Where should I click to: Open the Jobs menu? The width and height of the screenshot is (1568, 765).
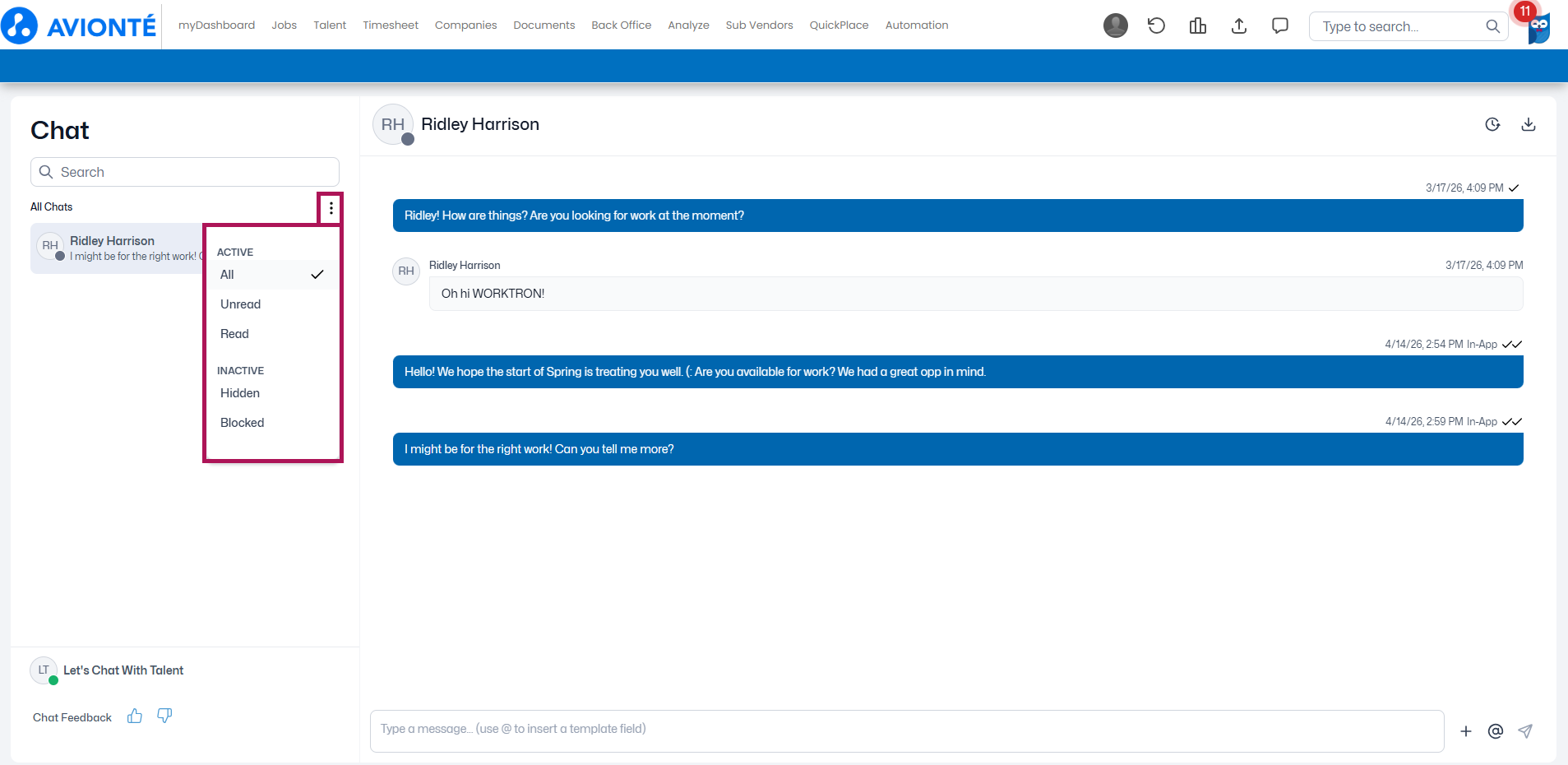284,25
